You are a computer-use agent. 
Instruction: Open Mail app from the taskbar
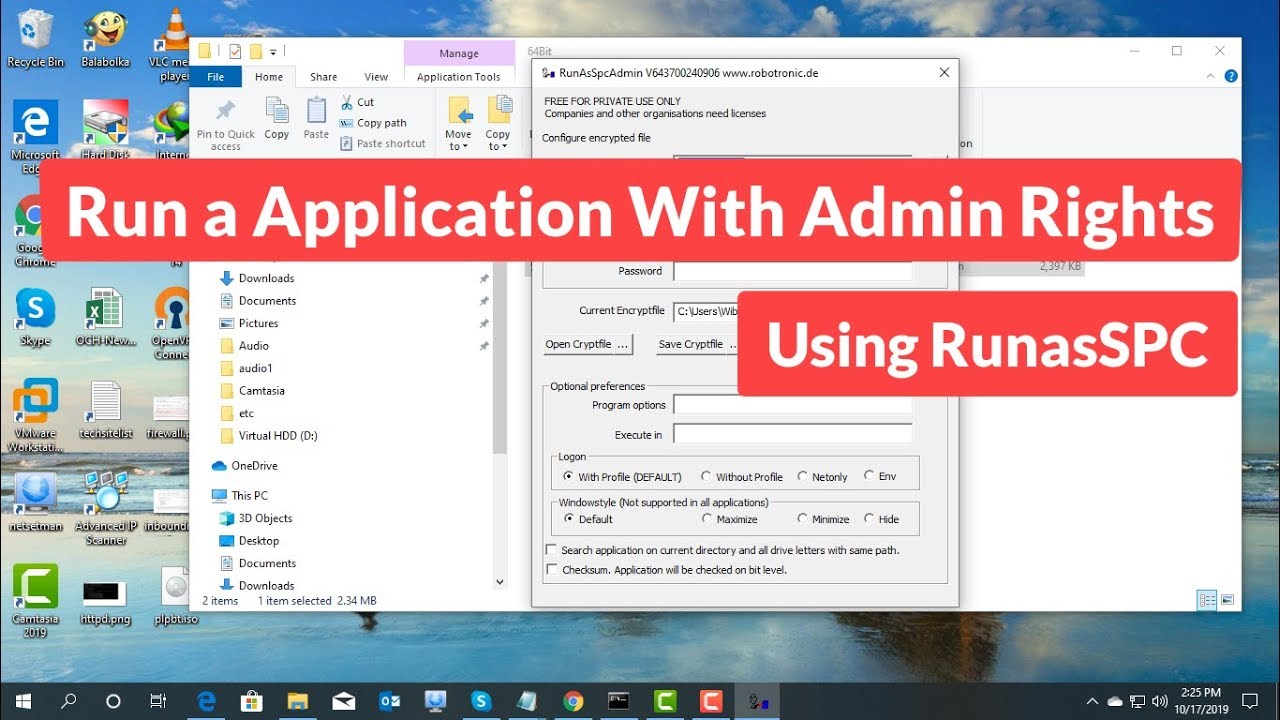[x=343, y=701]
